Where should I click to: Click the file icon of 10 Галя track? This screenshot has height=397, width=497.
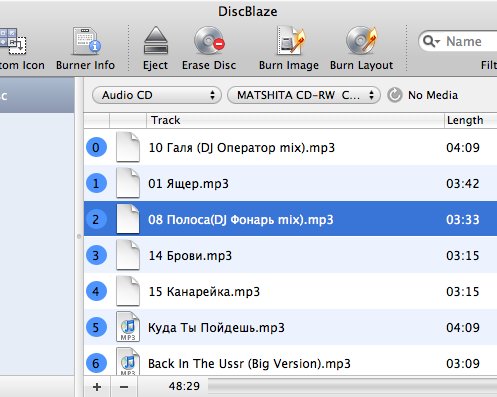pos(128,147)
